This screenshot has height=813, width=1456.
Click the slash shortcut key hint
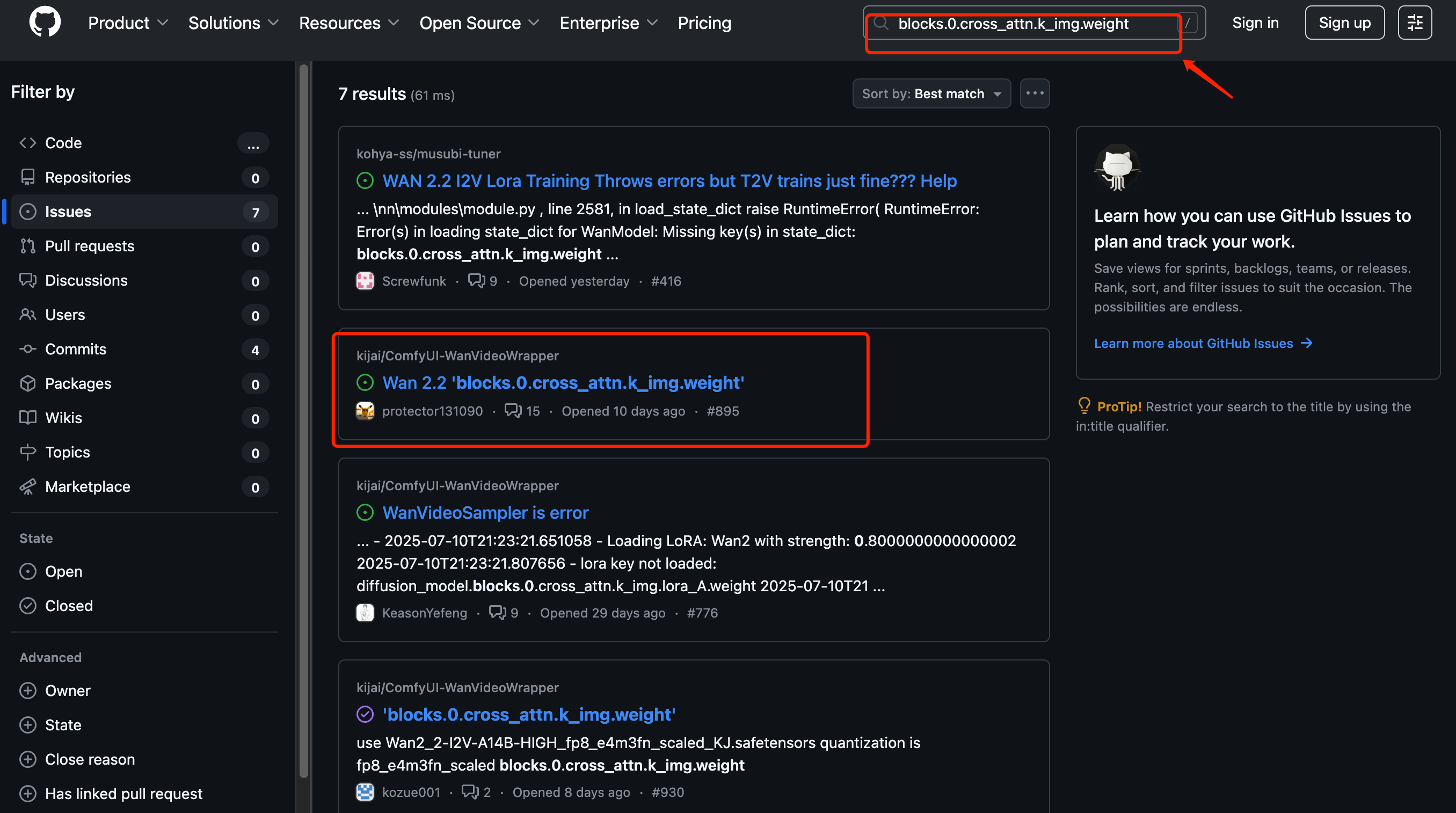[x=1188, y=23]
